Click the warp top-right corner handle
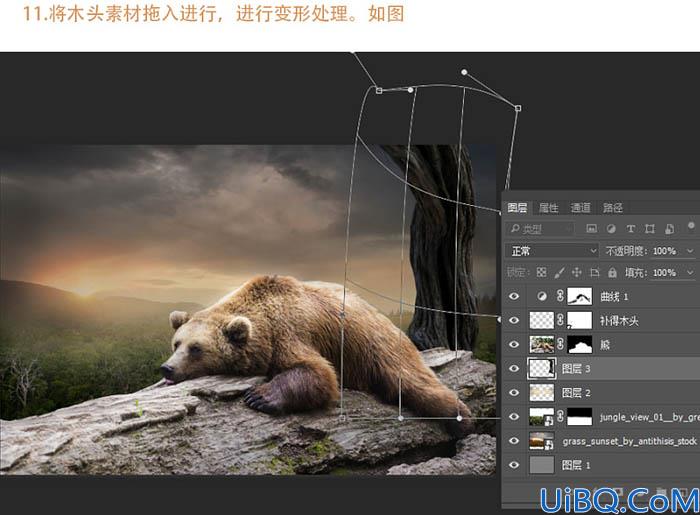 [x=518, y=108]
